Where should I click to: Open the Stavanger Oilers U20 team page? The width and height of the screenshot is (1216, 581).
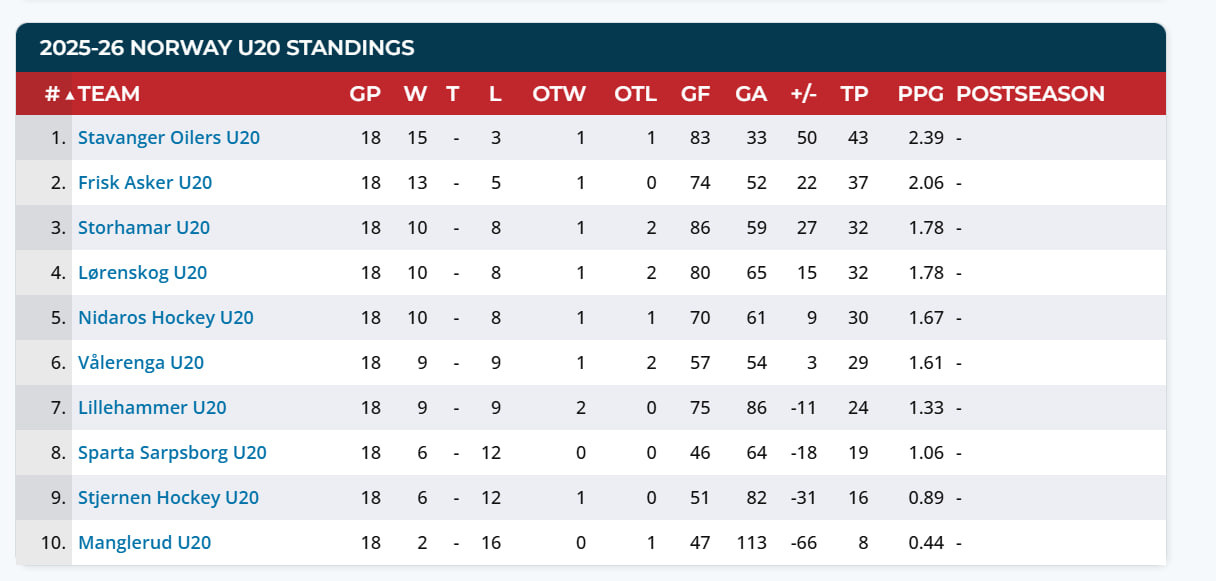coord(168,138)
